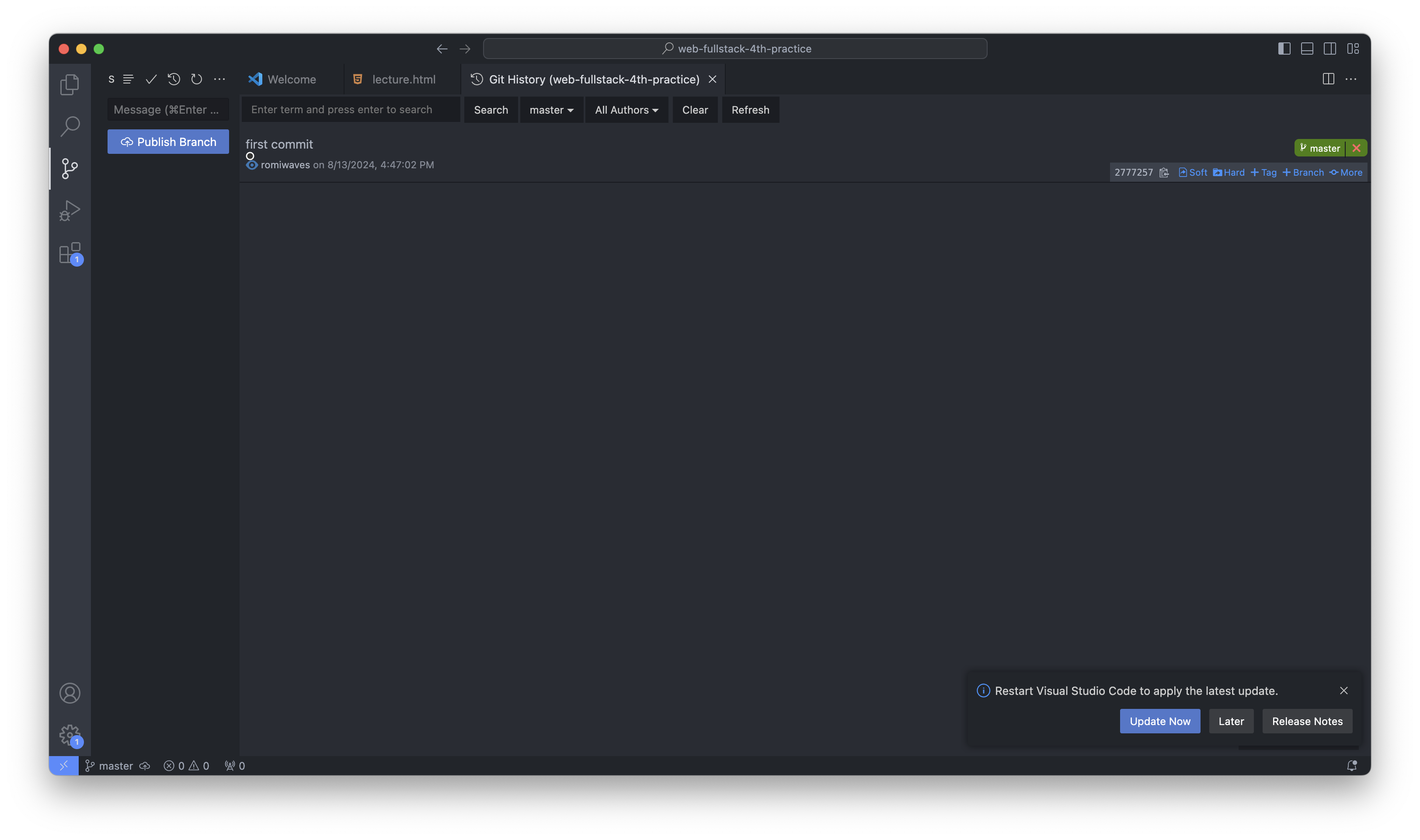The width and height of the screenshot is (1420, 840).
Task: Click the ports indicator in status bar
Action: 234,765
